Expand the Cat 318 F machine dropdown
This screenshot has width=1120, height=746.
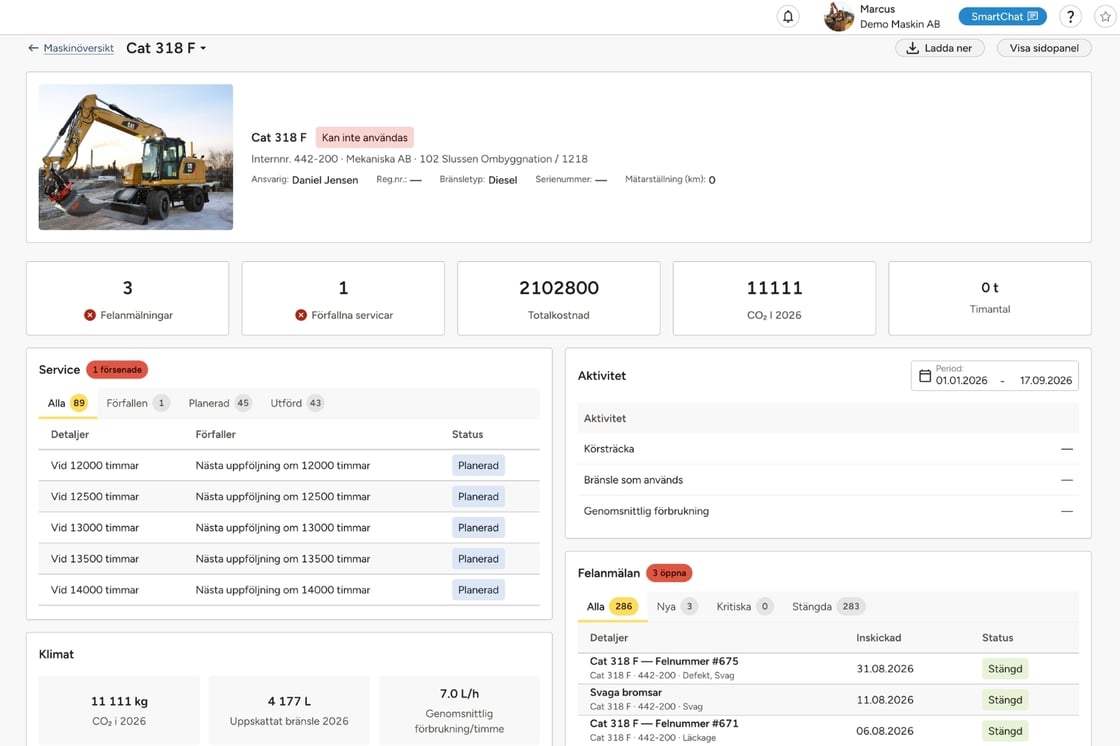[x=166, y=48]
